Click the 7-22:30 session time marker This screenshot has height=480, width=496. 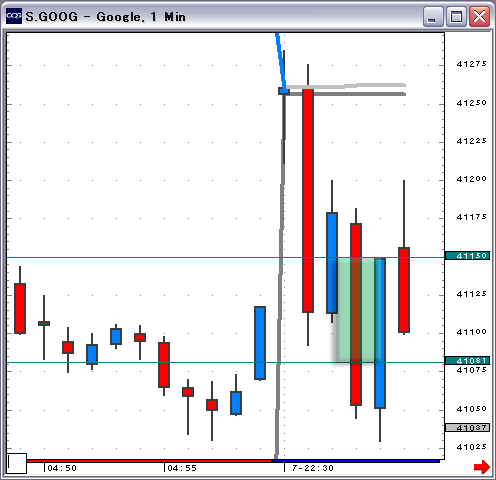[x=313, y=468]
